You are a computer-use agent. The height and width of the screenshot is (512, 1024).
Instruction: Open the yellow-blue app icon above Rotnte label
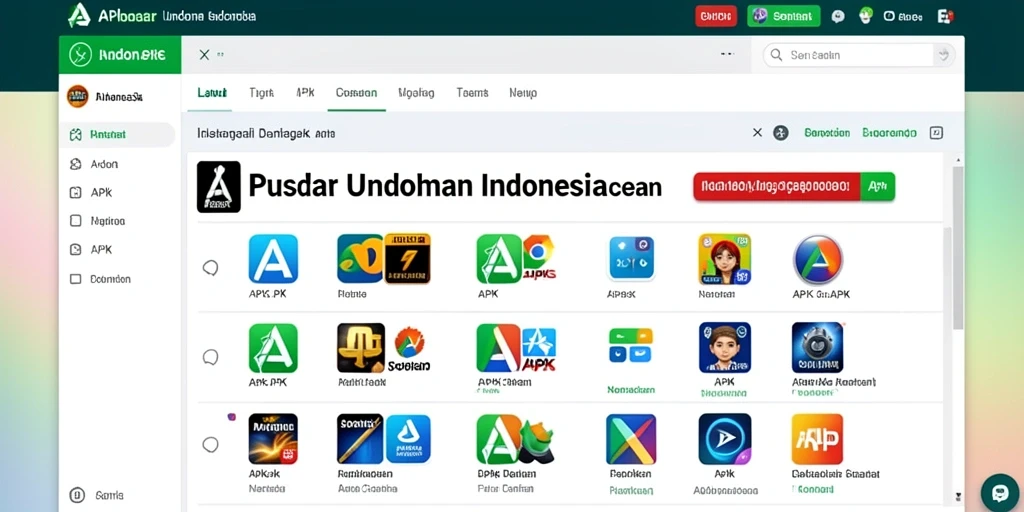(x=359, y=259)
